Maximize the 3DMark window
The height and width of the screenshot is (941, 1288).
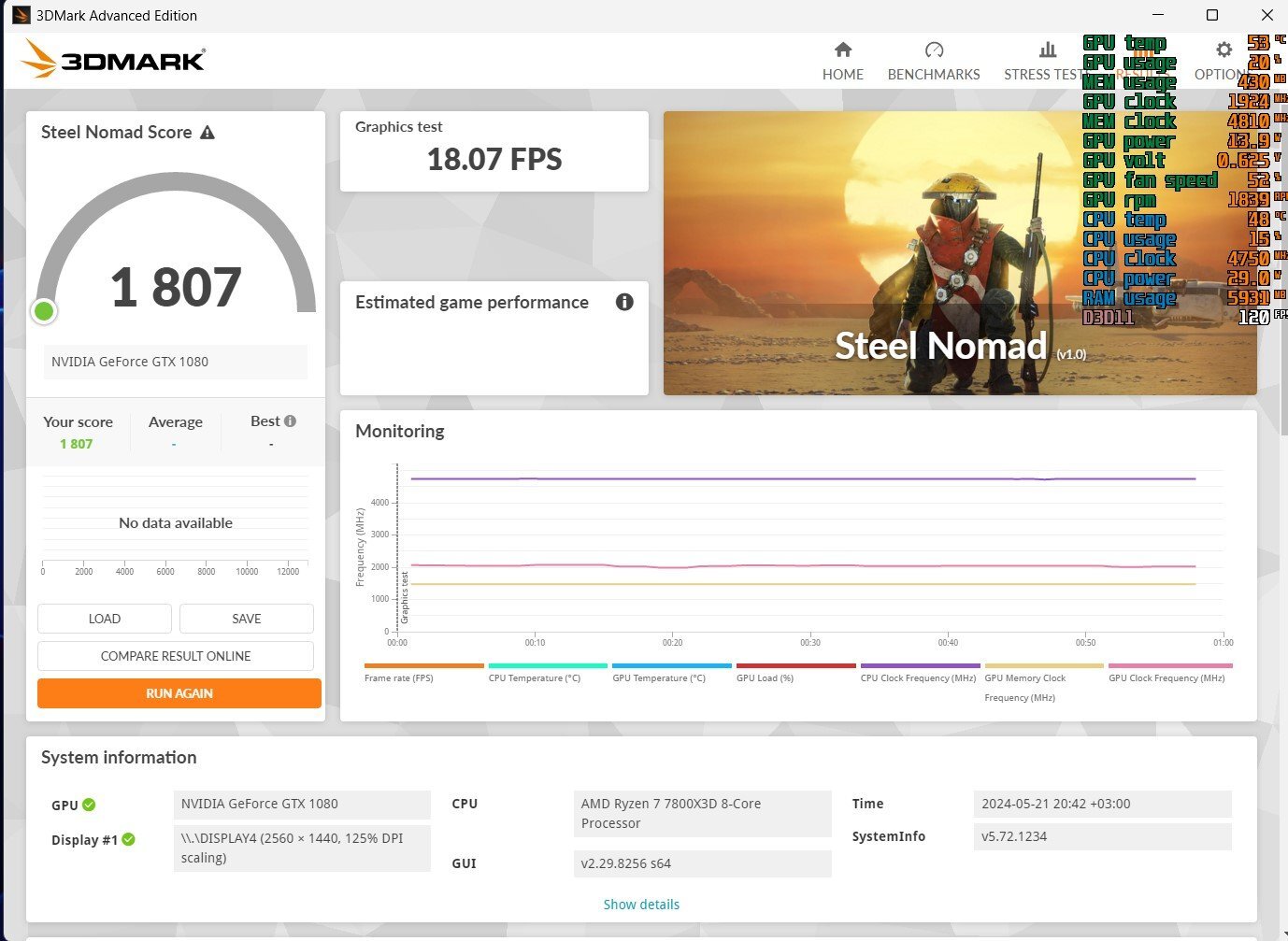[x=1212, y=15]
